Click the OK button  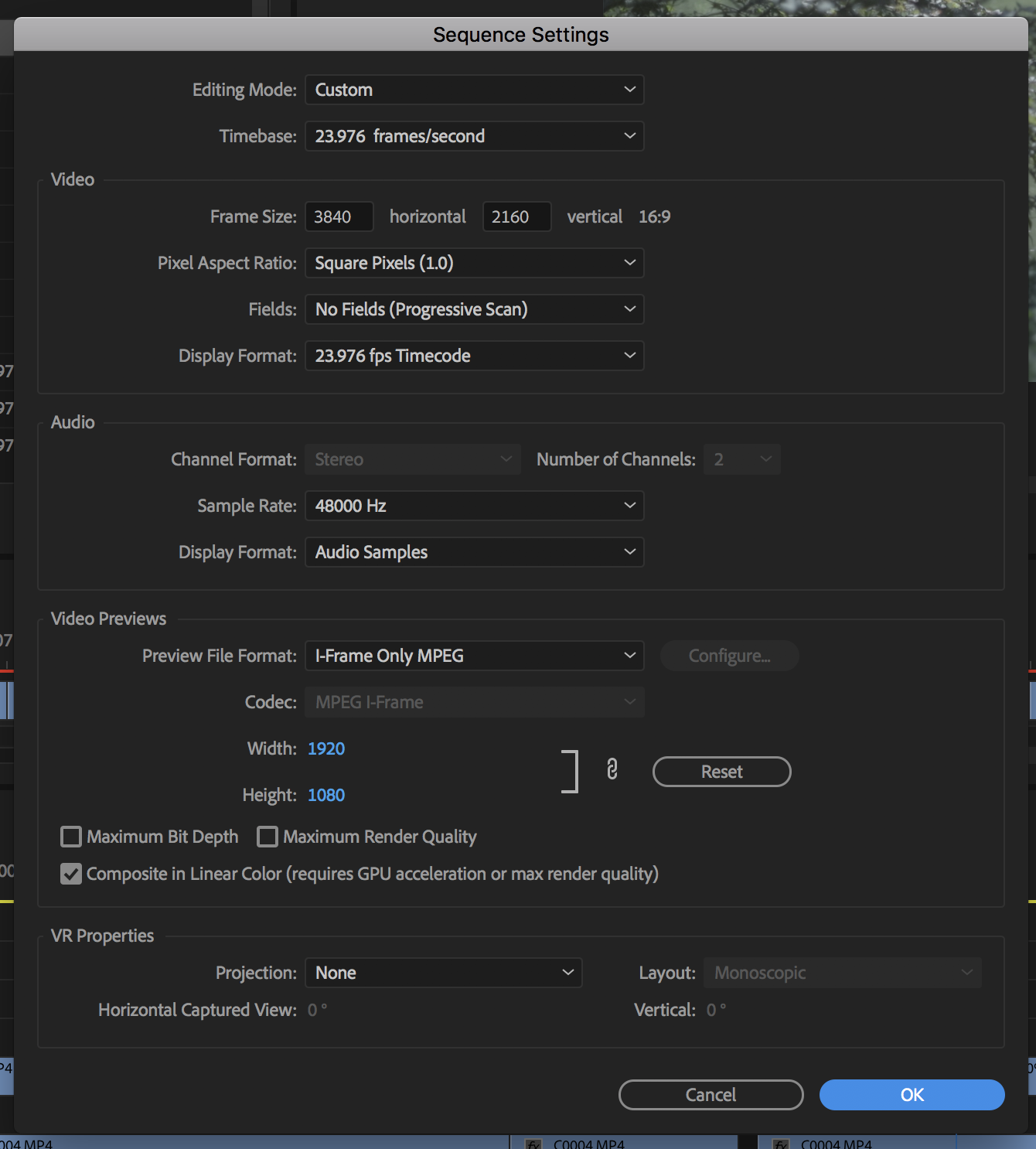point(912,1094)
